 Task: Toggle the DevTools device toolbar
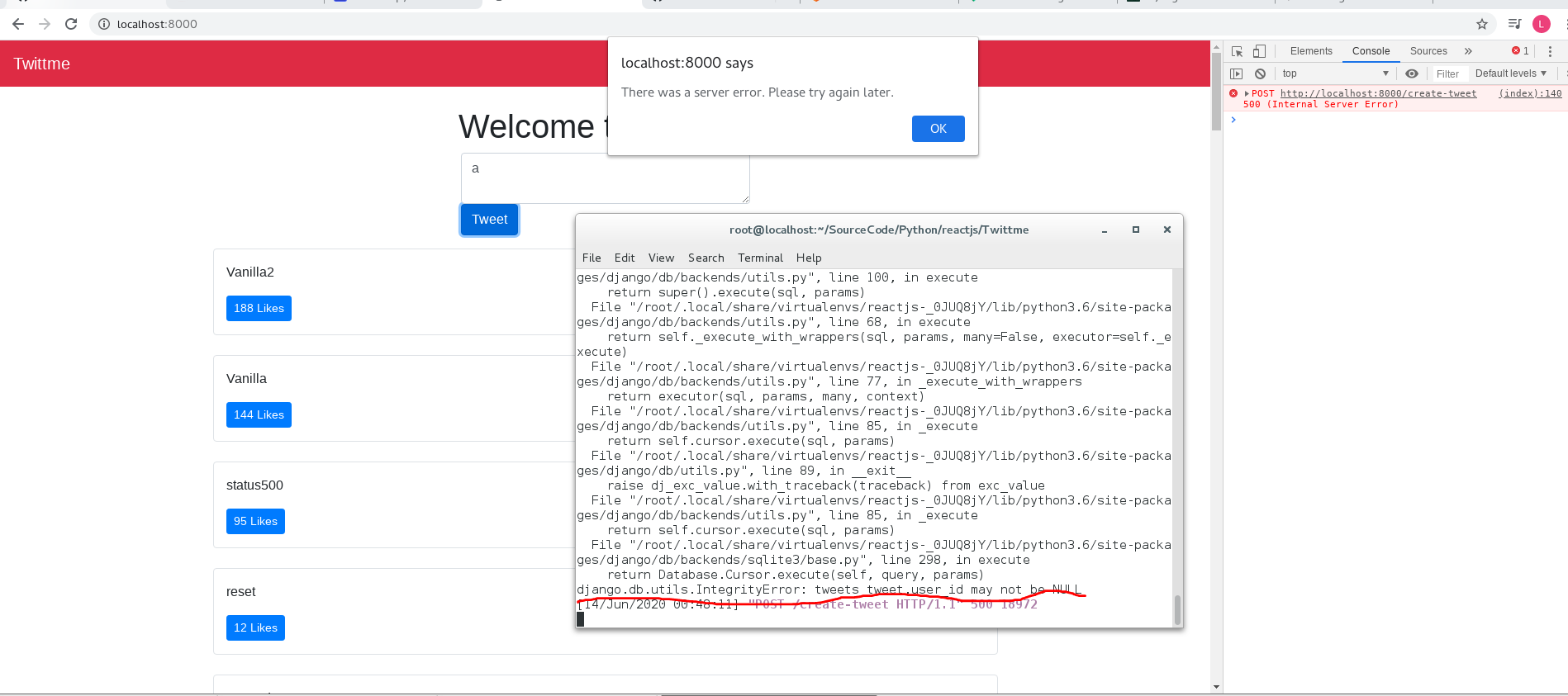click(x=1259, y=51)
